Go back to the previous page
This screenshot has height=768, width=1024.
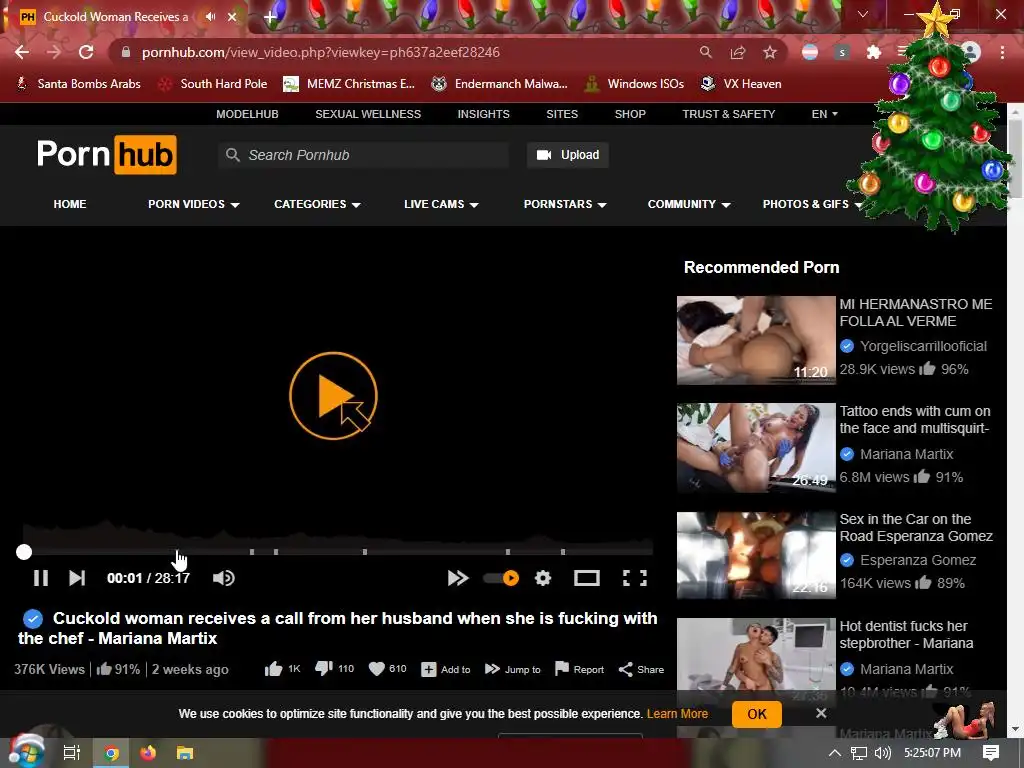click(x=22, y=52)
